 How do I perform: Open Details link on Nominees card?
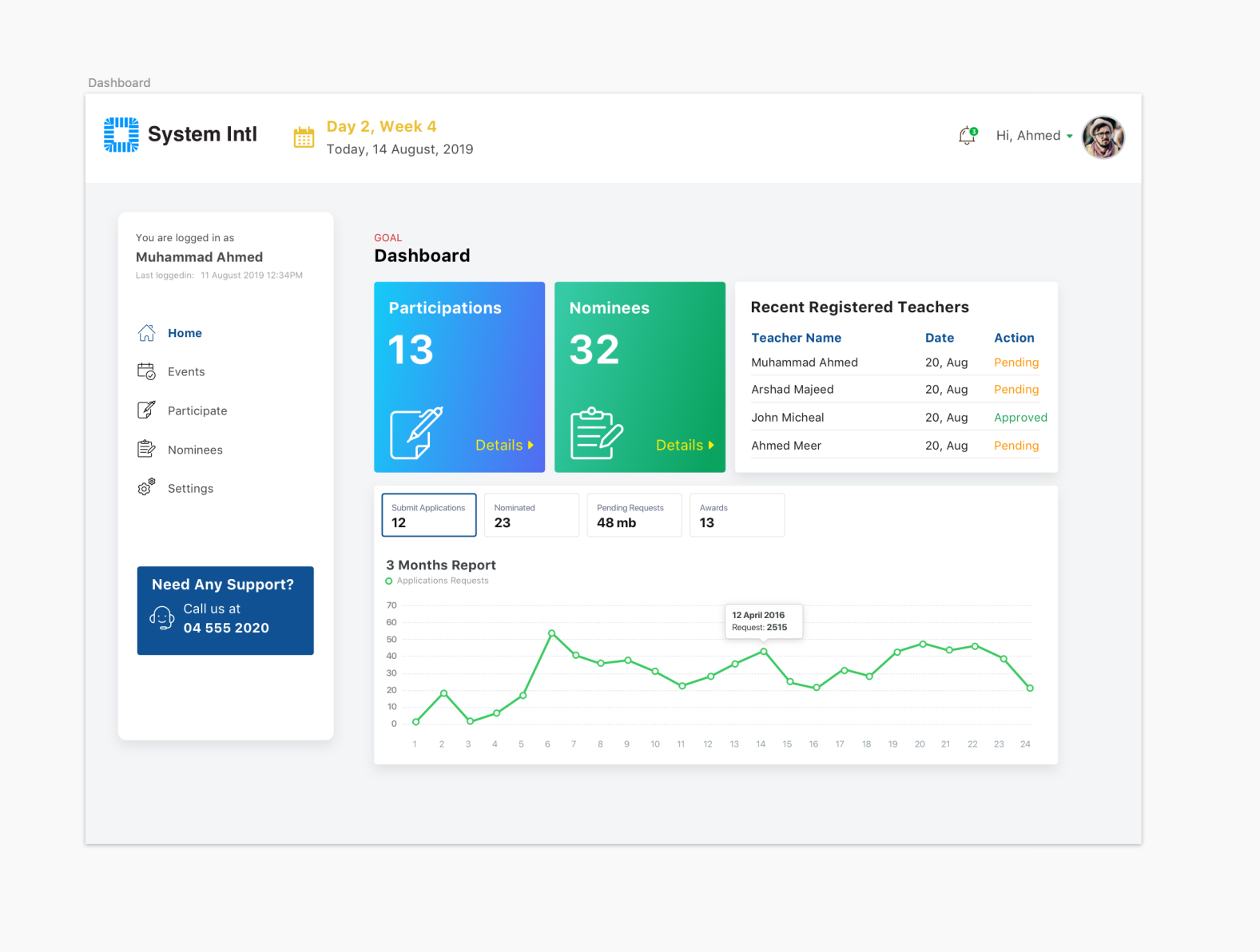click(685, 445)
